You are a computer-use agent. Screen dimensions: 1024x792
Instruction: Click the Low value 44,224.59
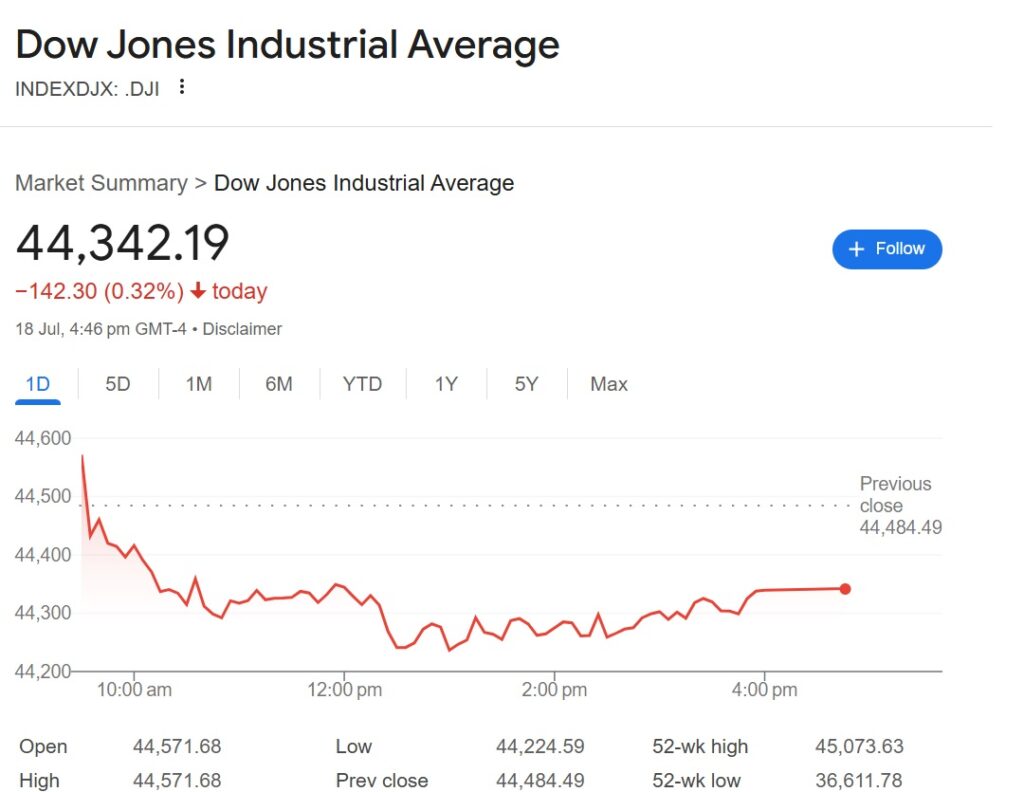(541, 746)
